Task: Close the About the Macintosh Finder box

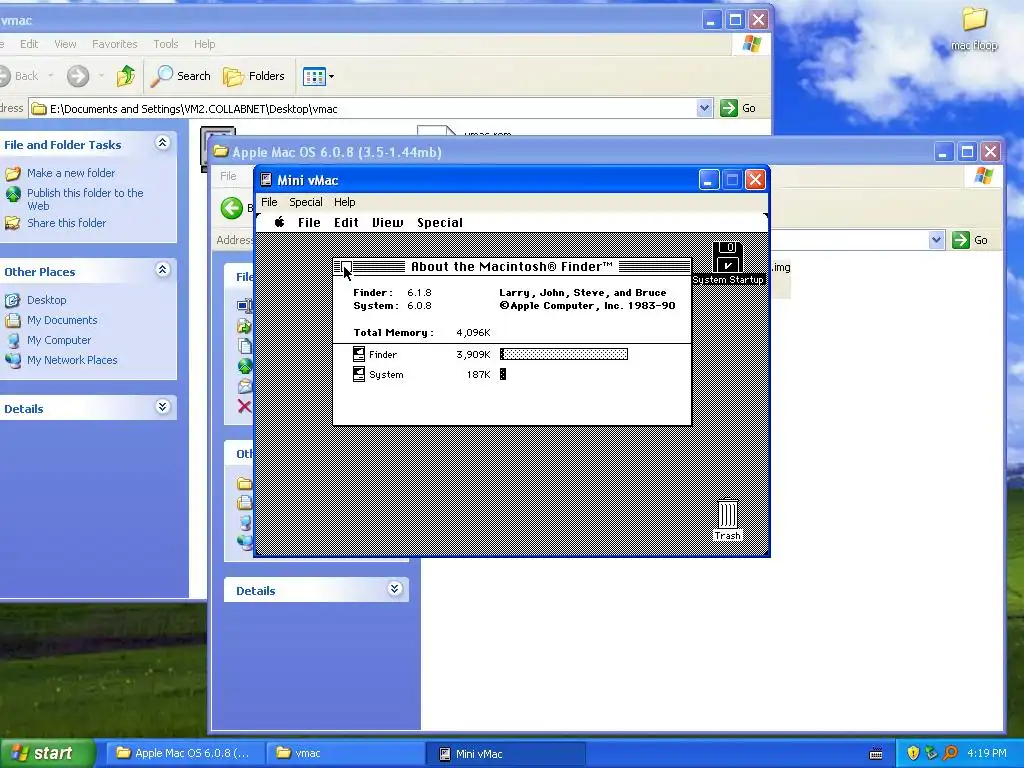Action: pyautogui.click(x=346, y=266)
